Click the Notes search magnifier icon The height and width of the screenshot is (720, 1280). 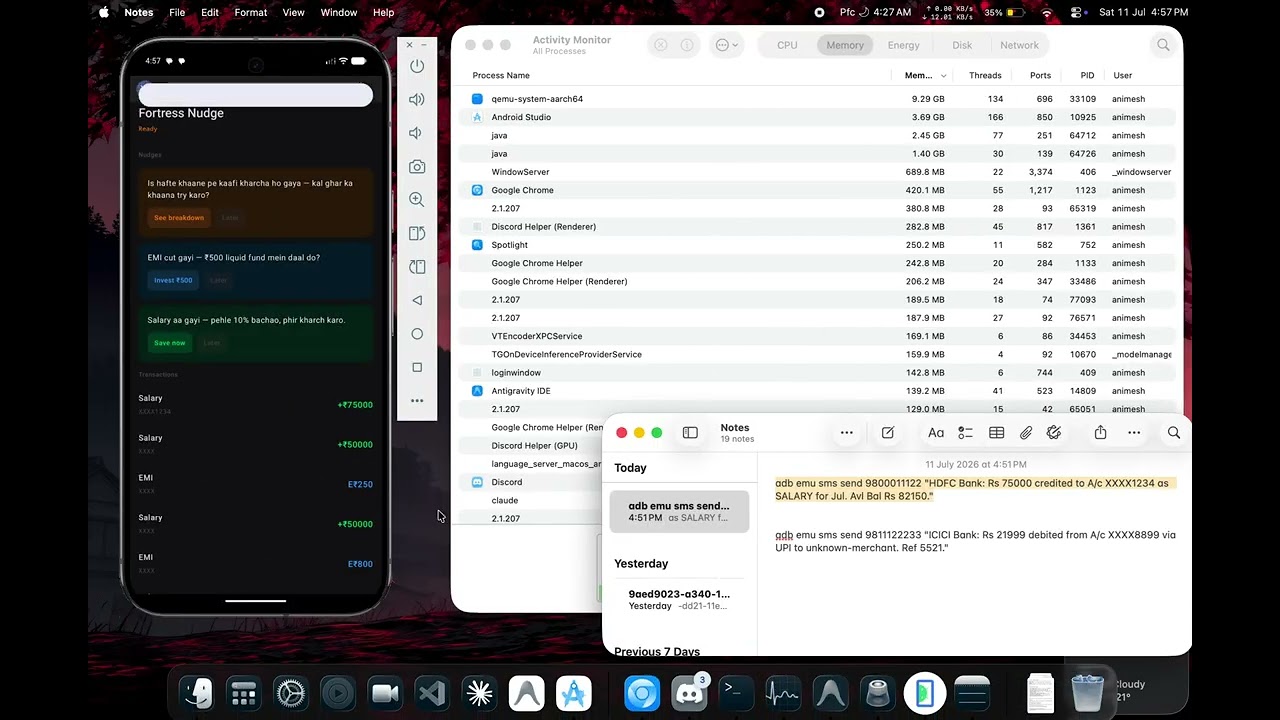(1174, 433)
